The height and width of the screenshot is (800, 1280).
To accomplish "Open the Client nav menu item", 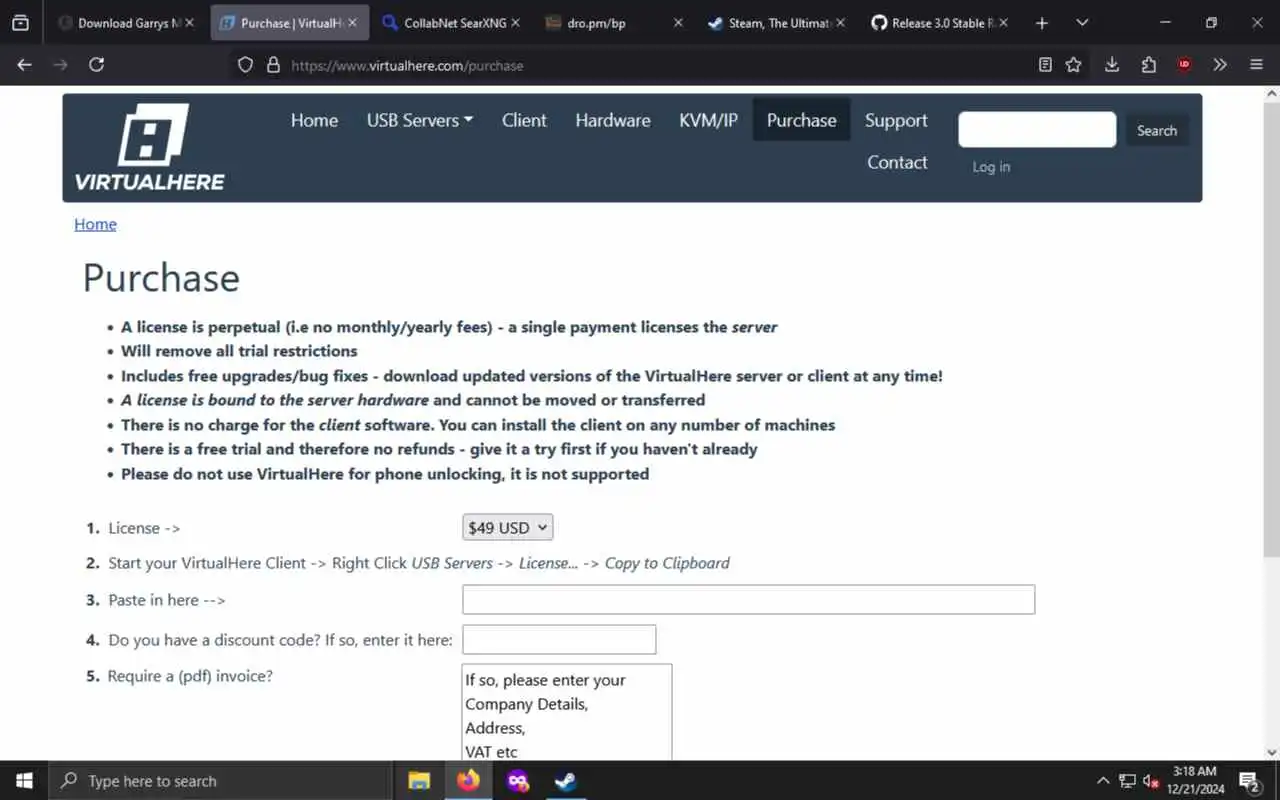I will [x=524, y=120].
